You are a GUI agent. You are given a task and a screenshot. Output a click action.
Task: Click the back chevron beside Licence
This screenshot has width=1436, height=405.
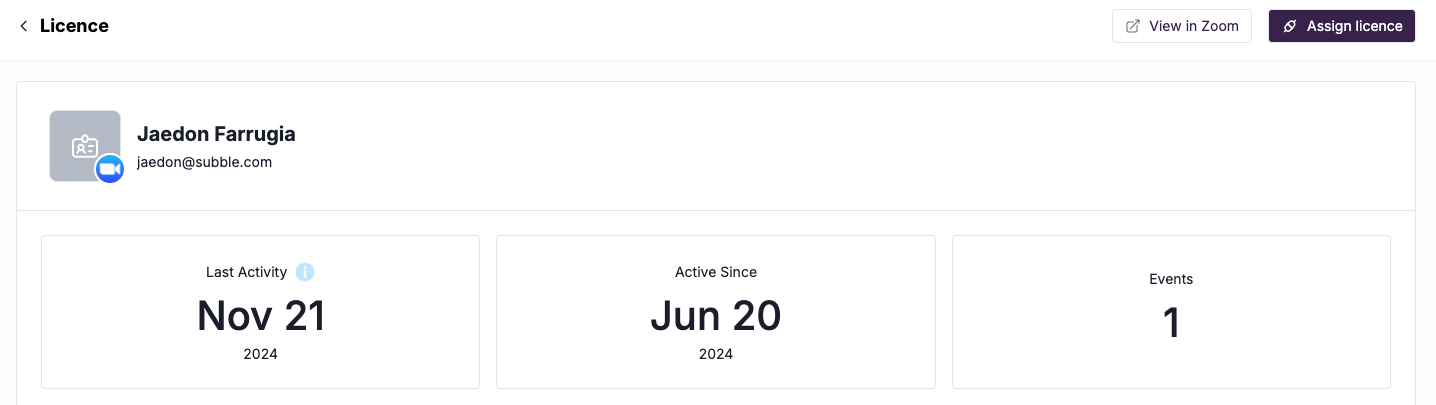click(x=24, y=26)
